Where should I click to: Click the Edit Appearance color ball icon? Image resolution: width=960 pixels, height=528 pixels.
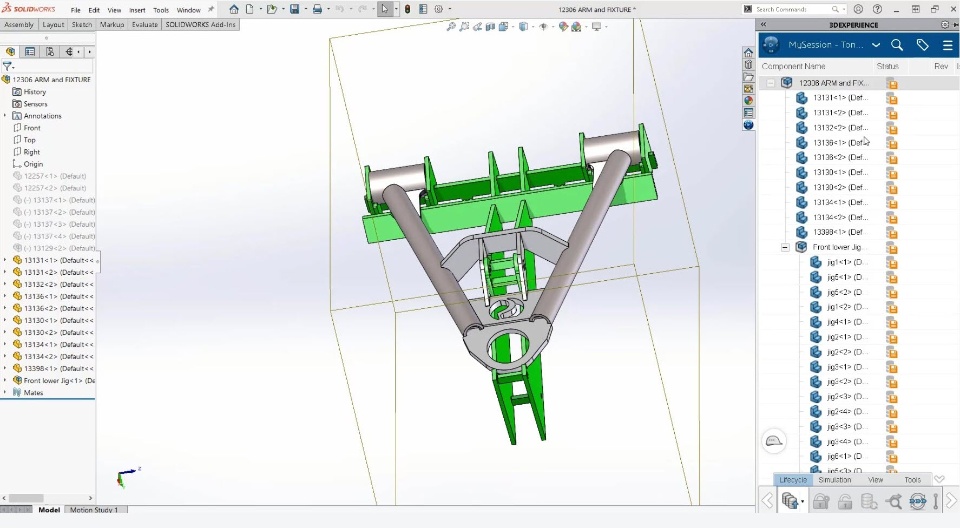tap(563, 26)
